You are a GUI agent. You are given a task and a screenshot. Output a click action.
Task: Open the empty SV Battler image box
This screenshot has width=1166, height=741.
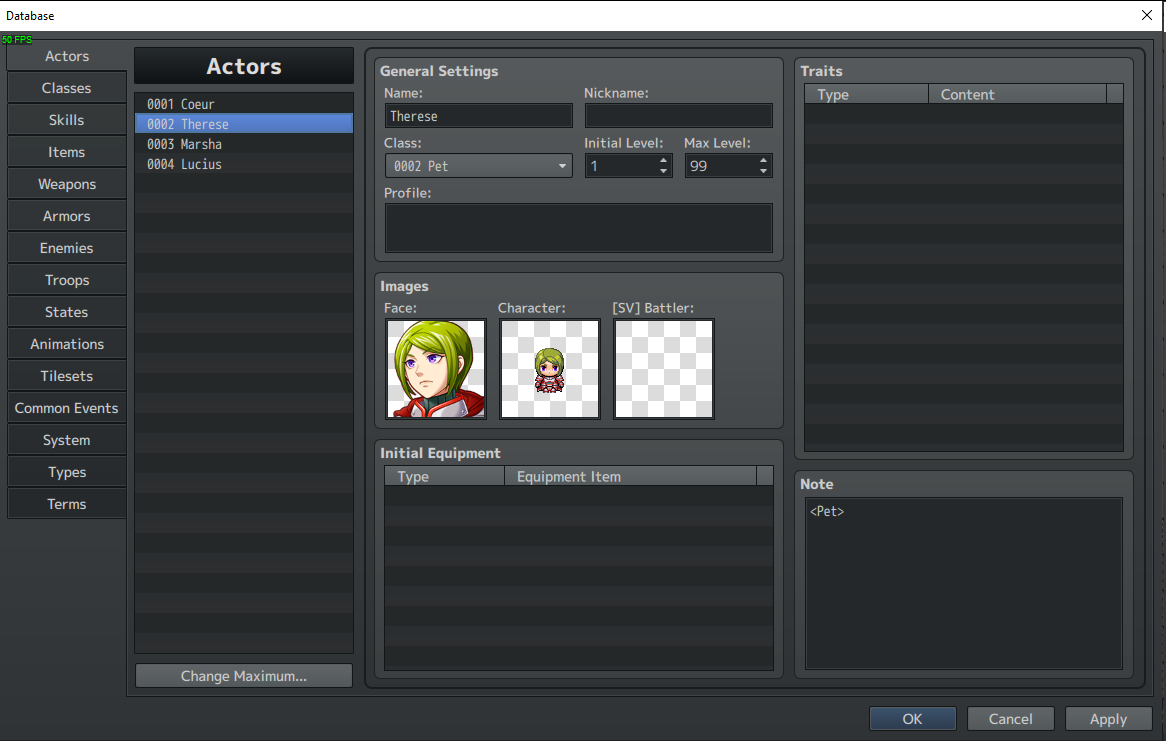(x=663, y=369)
